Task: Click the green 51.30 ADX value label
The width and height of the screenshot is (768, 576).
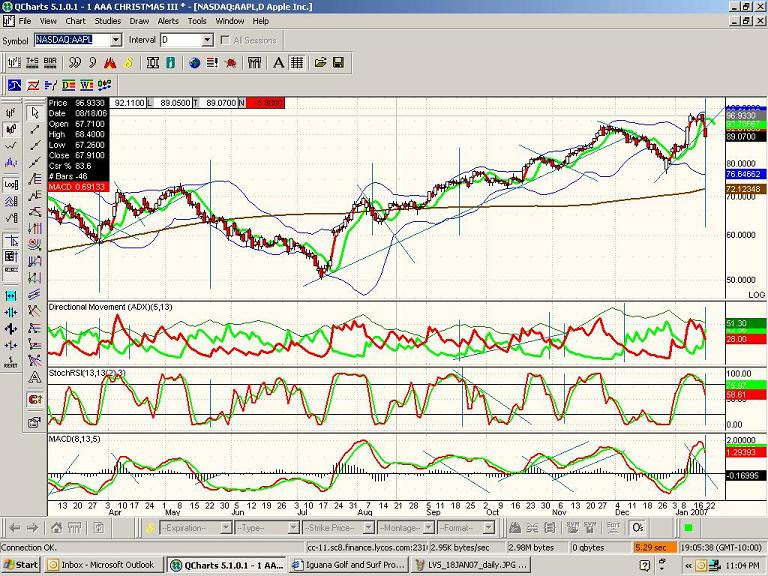Action: [745, 323]
